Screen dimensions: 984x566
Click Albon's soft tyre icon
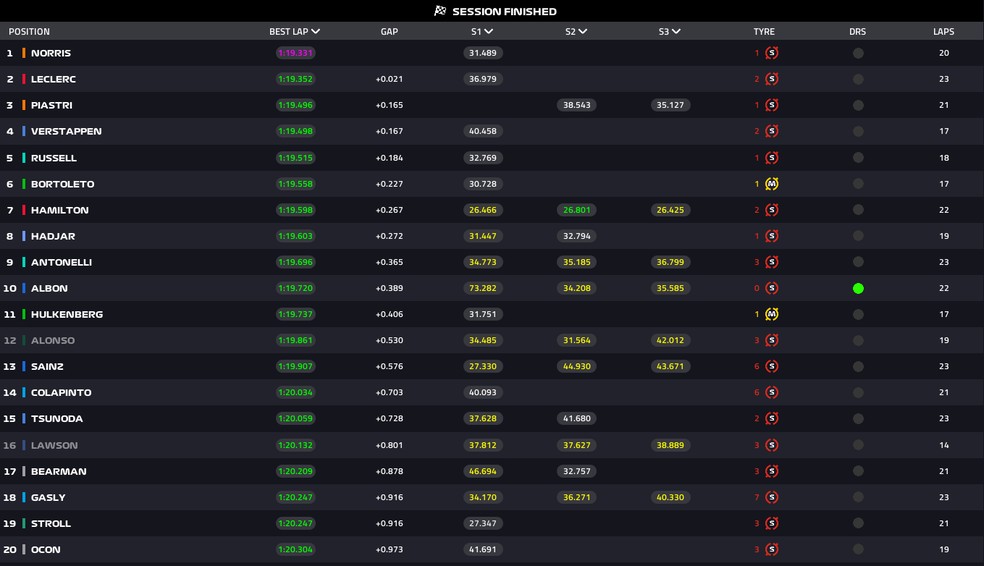772,288
